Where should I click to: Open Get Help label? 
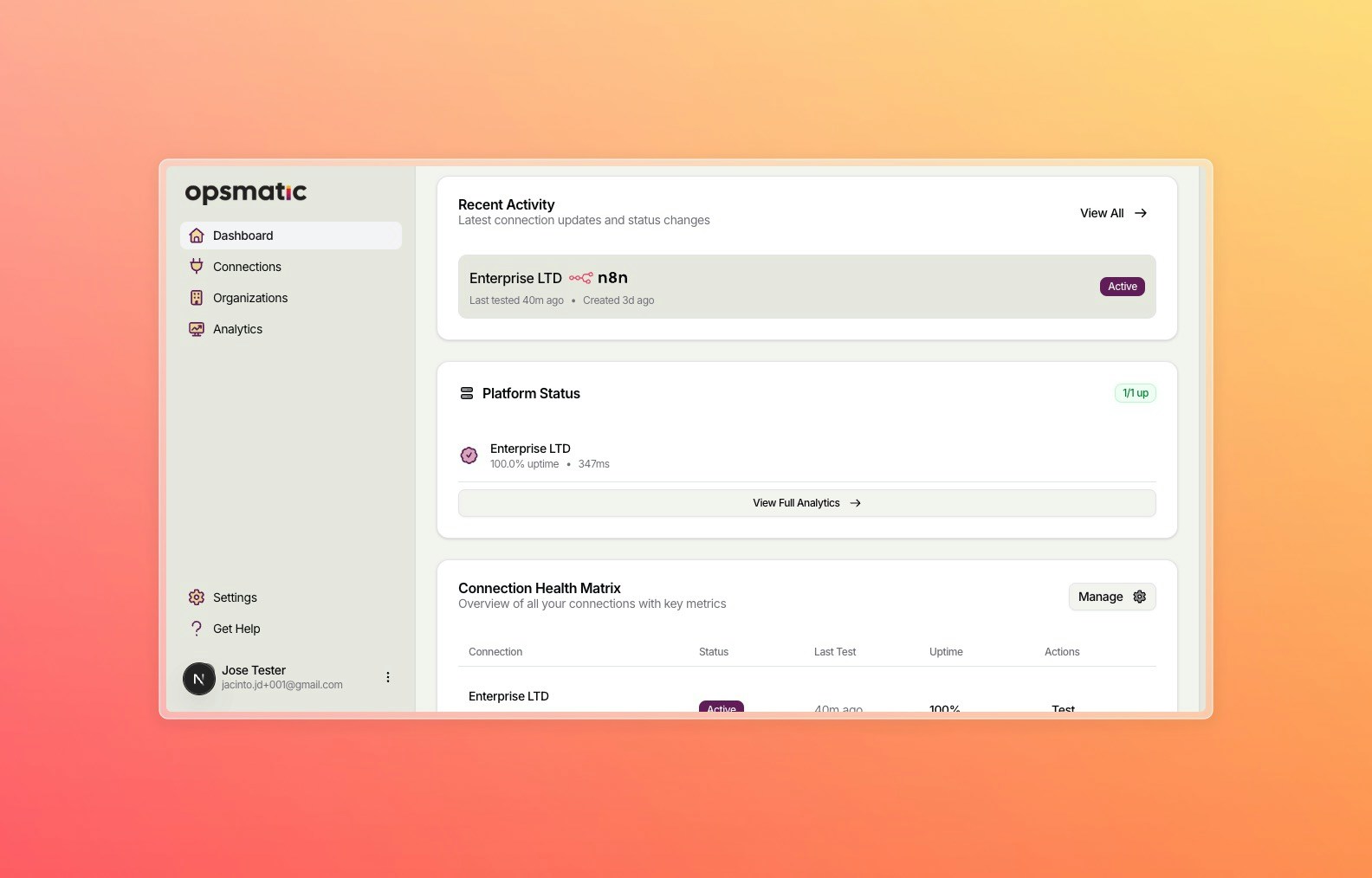[236, 629]
